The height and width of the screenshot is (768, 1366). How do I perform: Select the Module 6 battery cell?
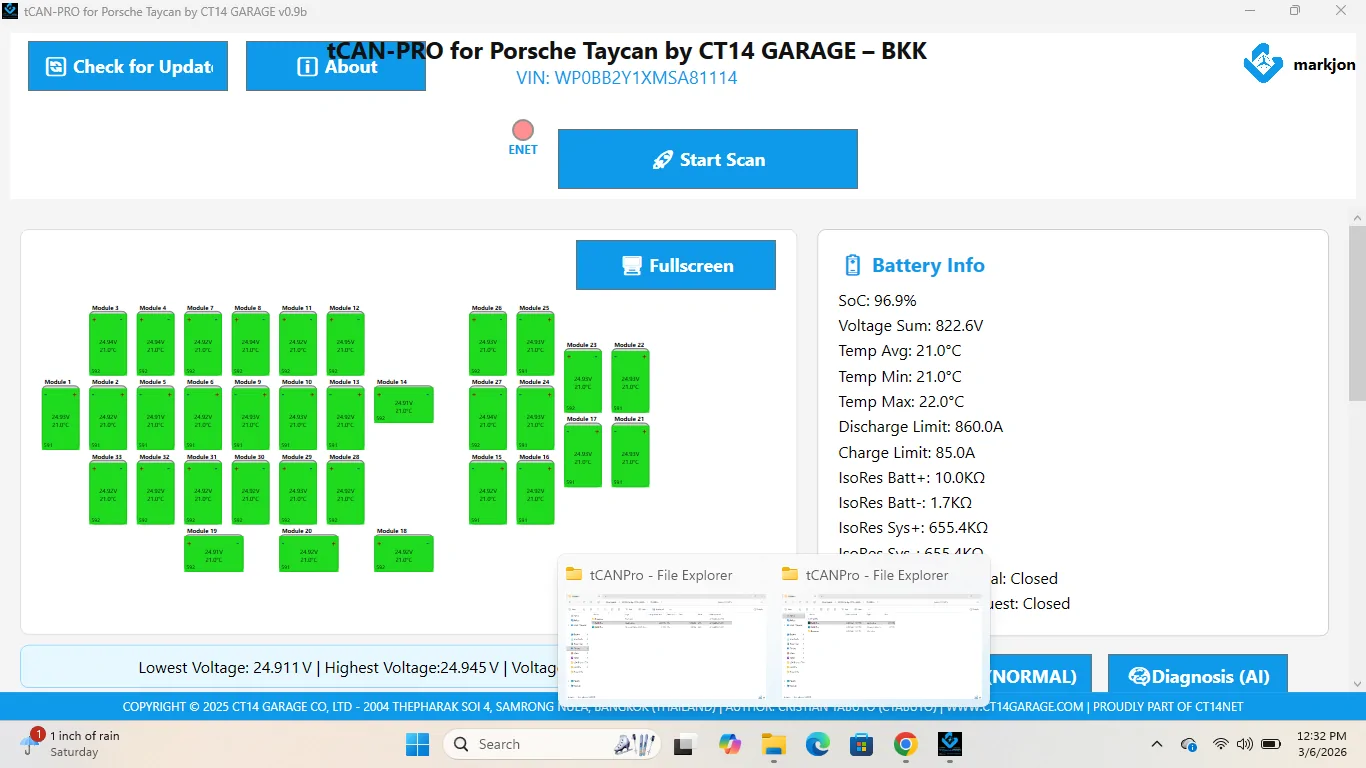pyautogui.click(x=203, y=418)
